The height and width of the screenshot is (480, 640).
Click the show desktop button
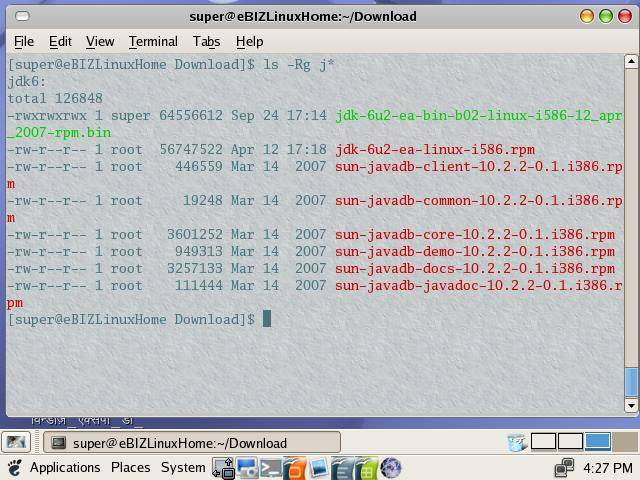16,442
